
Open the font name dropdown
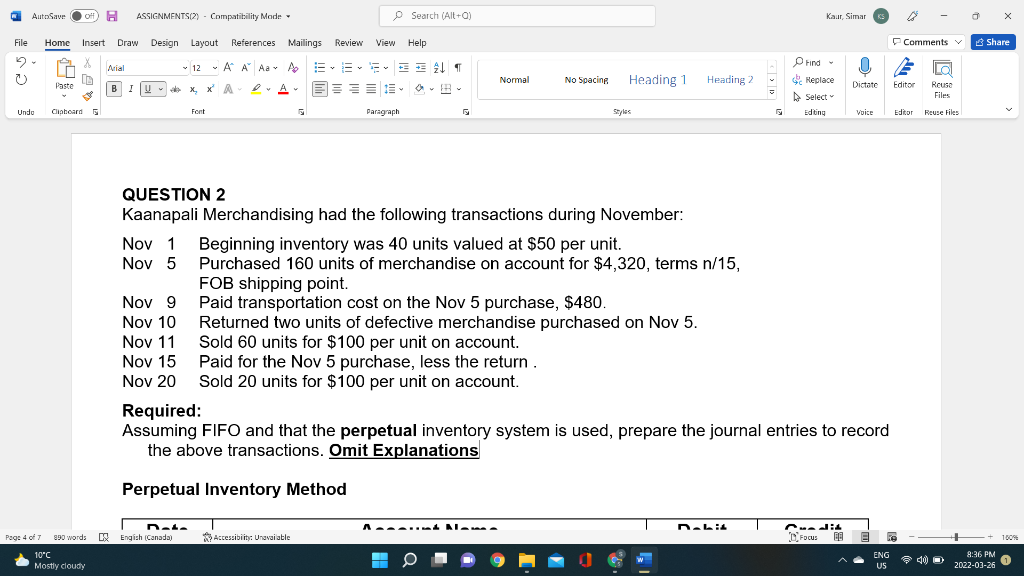point(185,68)
